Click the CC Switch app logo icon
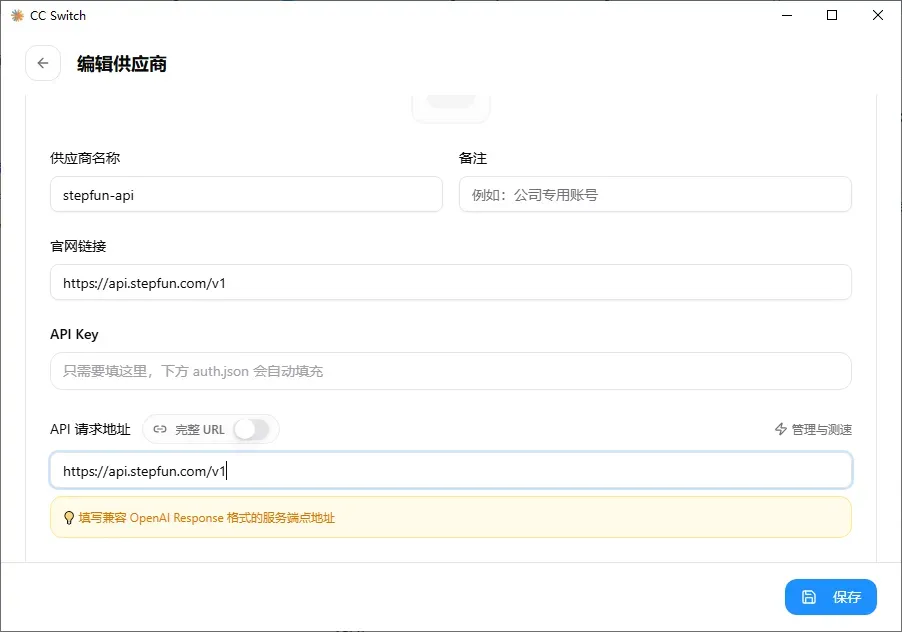Screen dimensions: 902x632 pyautogui.click(x=17, y=16)
